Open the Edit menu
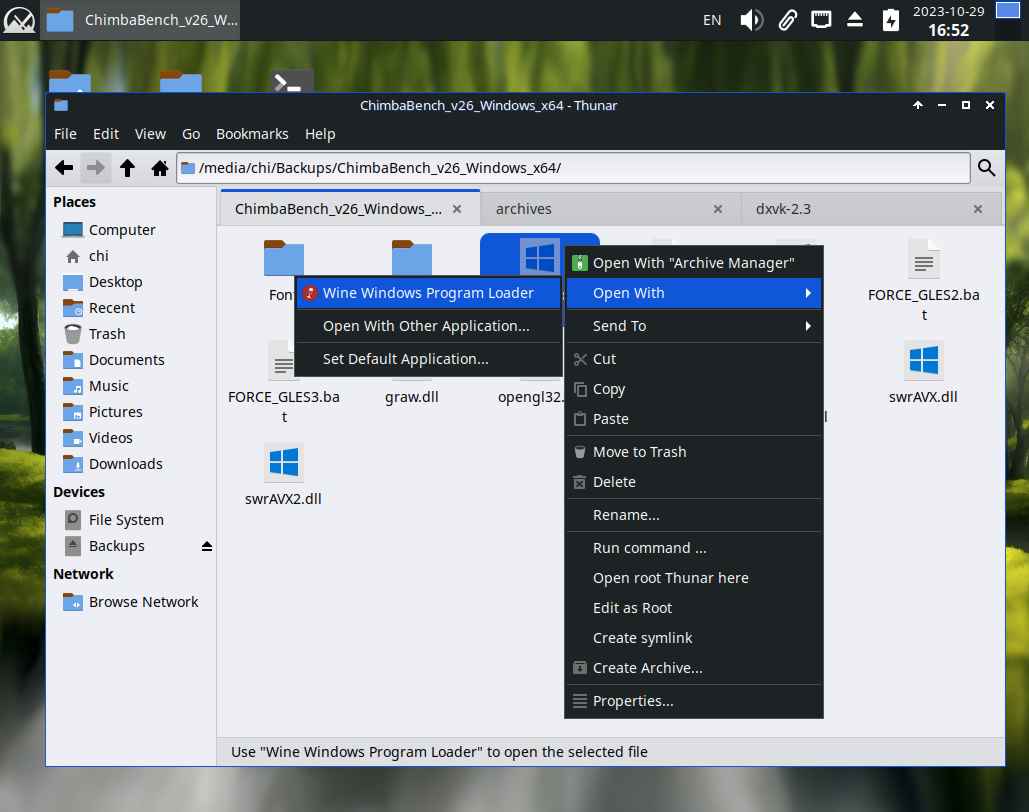 pos(106,134)
